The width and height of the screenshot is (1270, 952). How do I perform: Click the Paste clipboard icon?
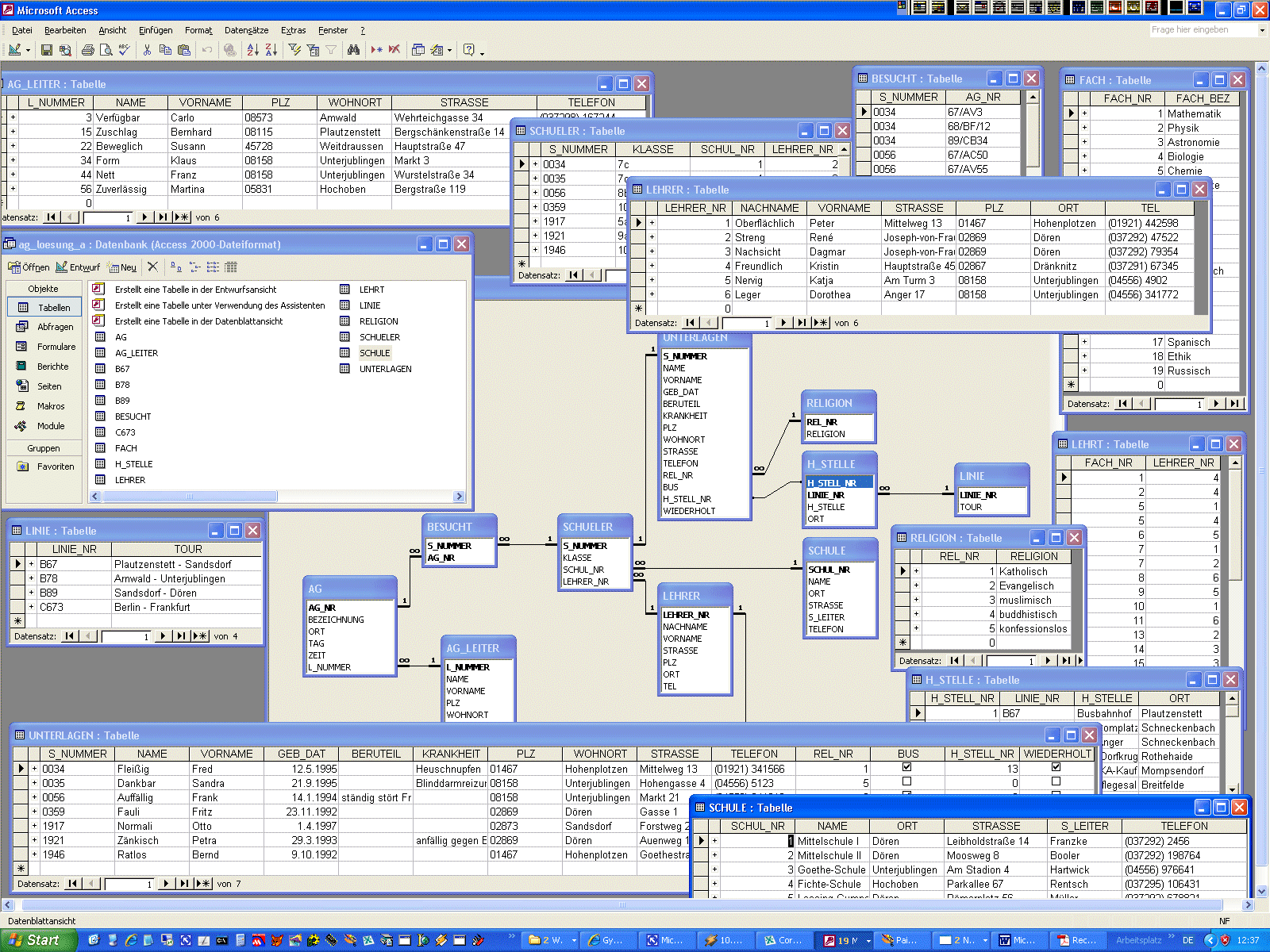pyautogui.click(x=183, y=50)
